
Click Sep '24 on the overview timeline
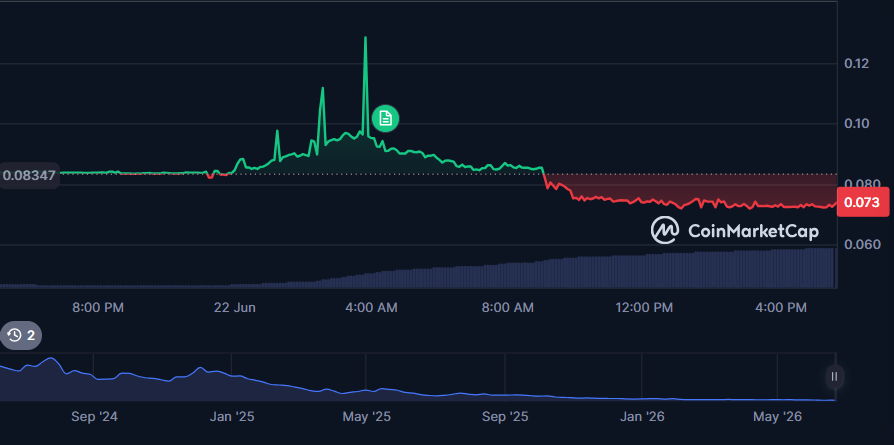click(94, 417)
